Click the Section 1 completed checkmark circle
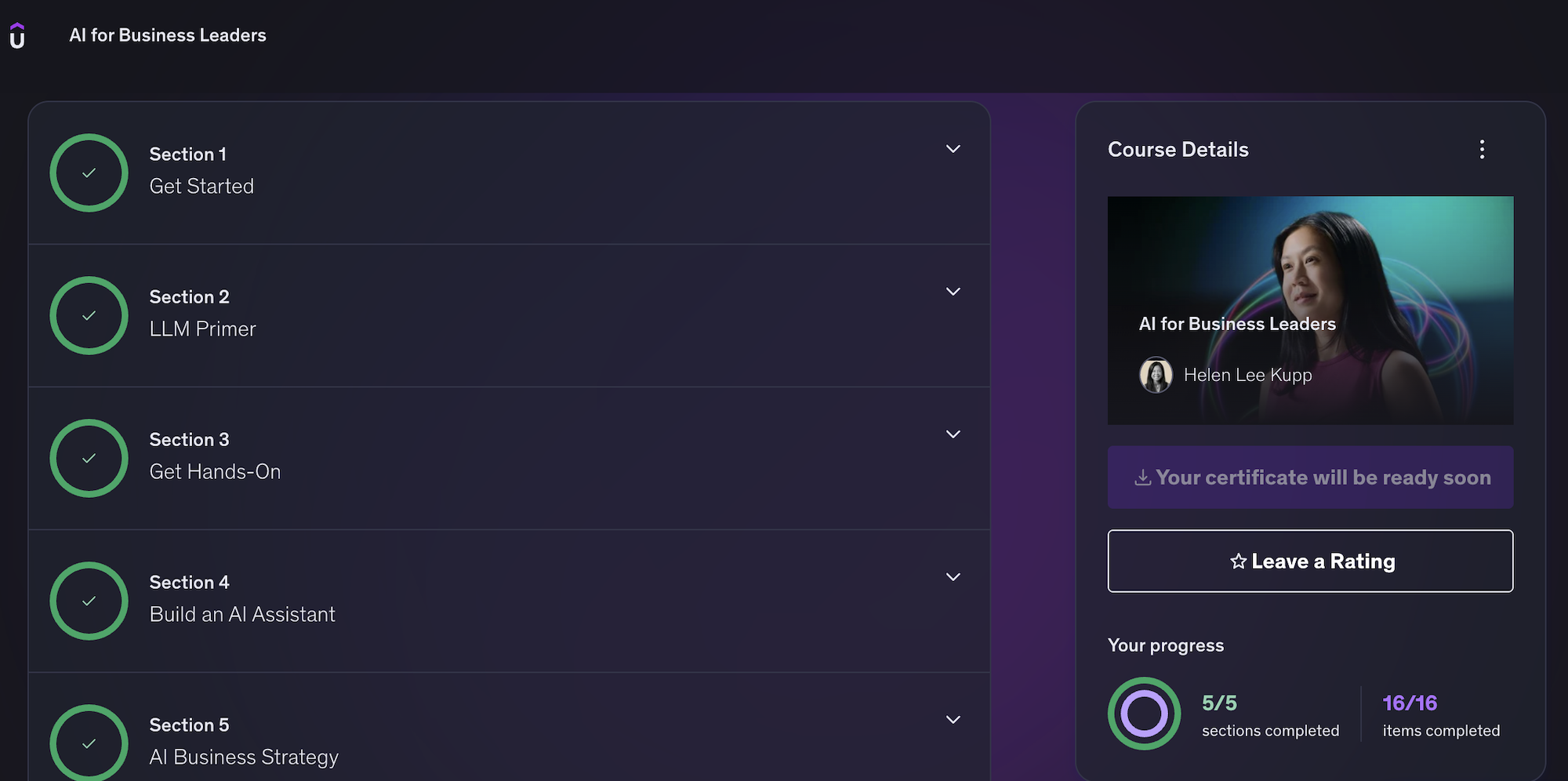Screen dimensions: 1568x781 point(89,173)
